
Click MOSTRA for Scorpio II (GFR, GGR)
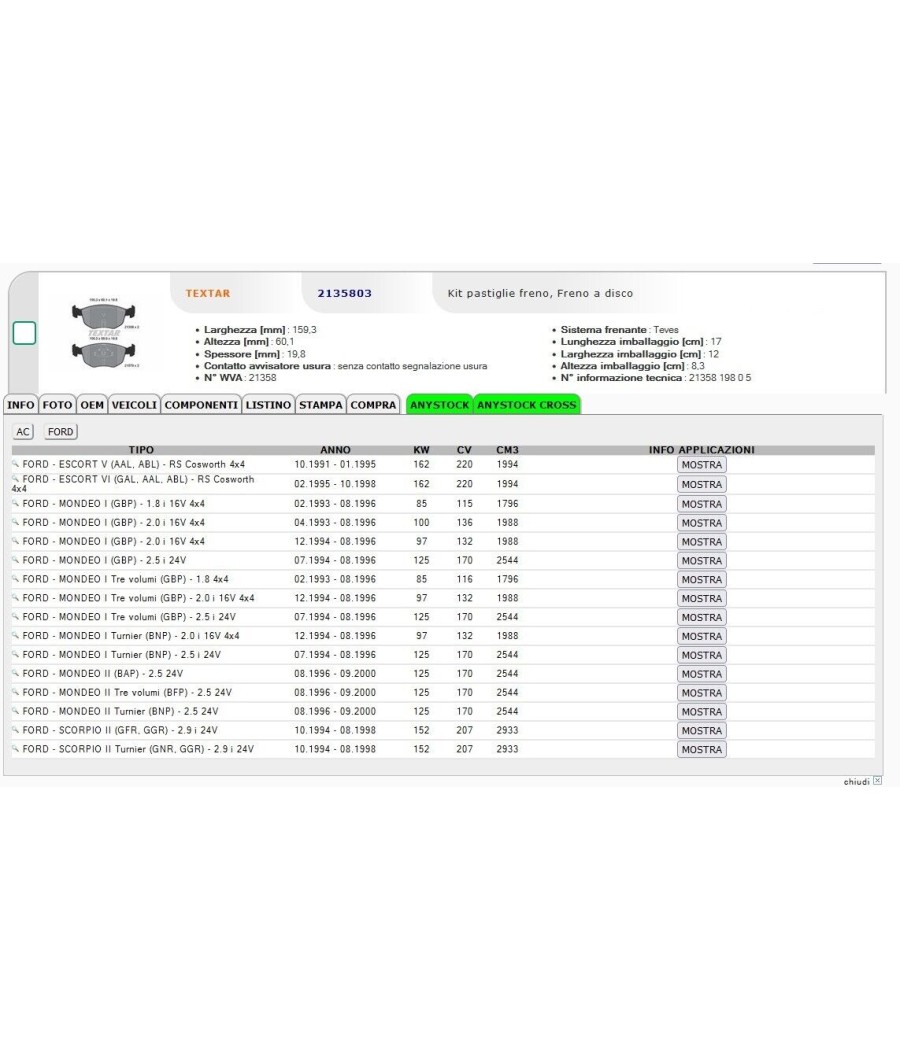[x=701, y=731]
